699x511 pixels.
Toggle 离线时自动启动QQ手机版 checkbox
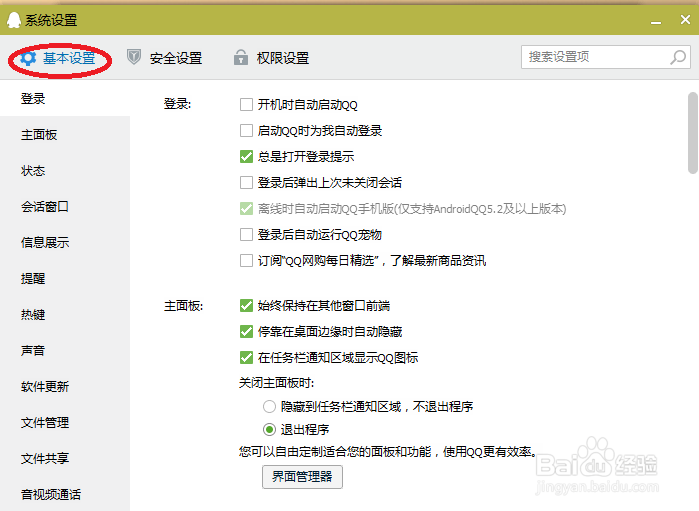pyautogui.click(x=247, y=209)
